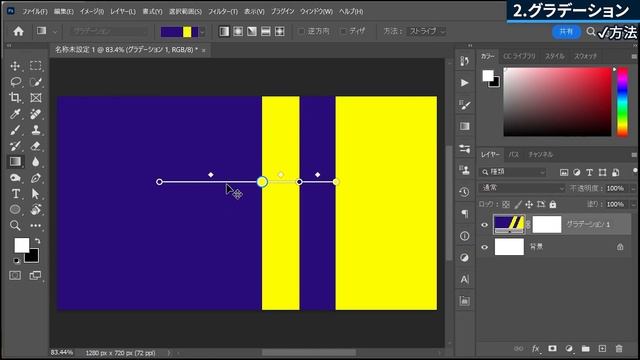This screenshot has width=640, height=360.
Task: Open the 種類 layer filter dropdown
Action: [x=513, y=172]
